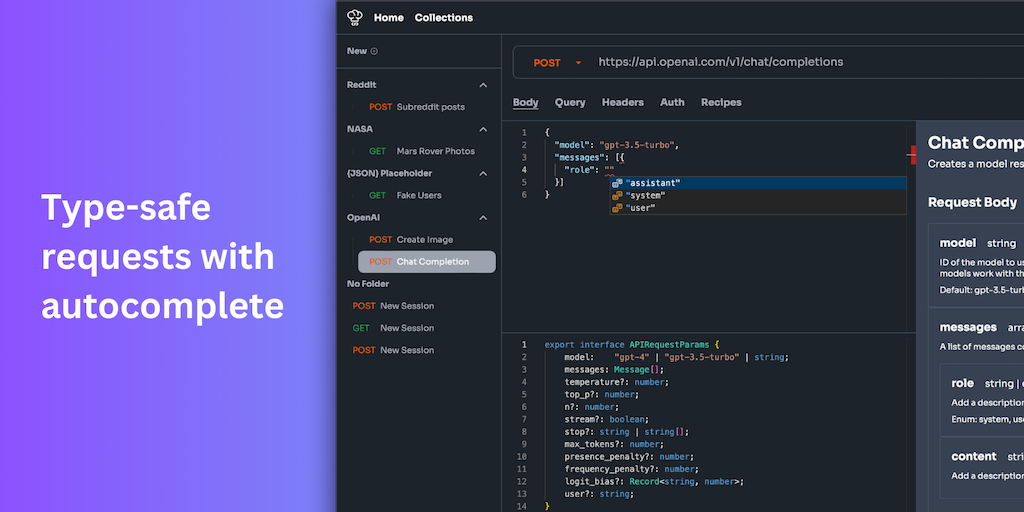Click the enum icon beside "user" suggestion
1024x512 pixels.
coord(617,208)
